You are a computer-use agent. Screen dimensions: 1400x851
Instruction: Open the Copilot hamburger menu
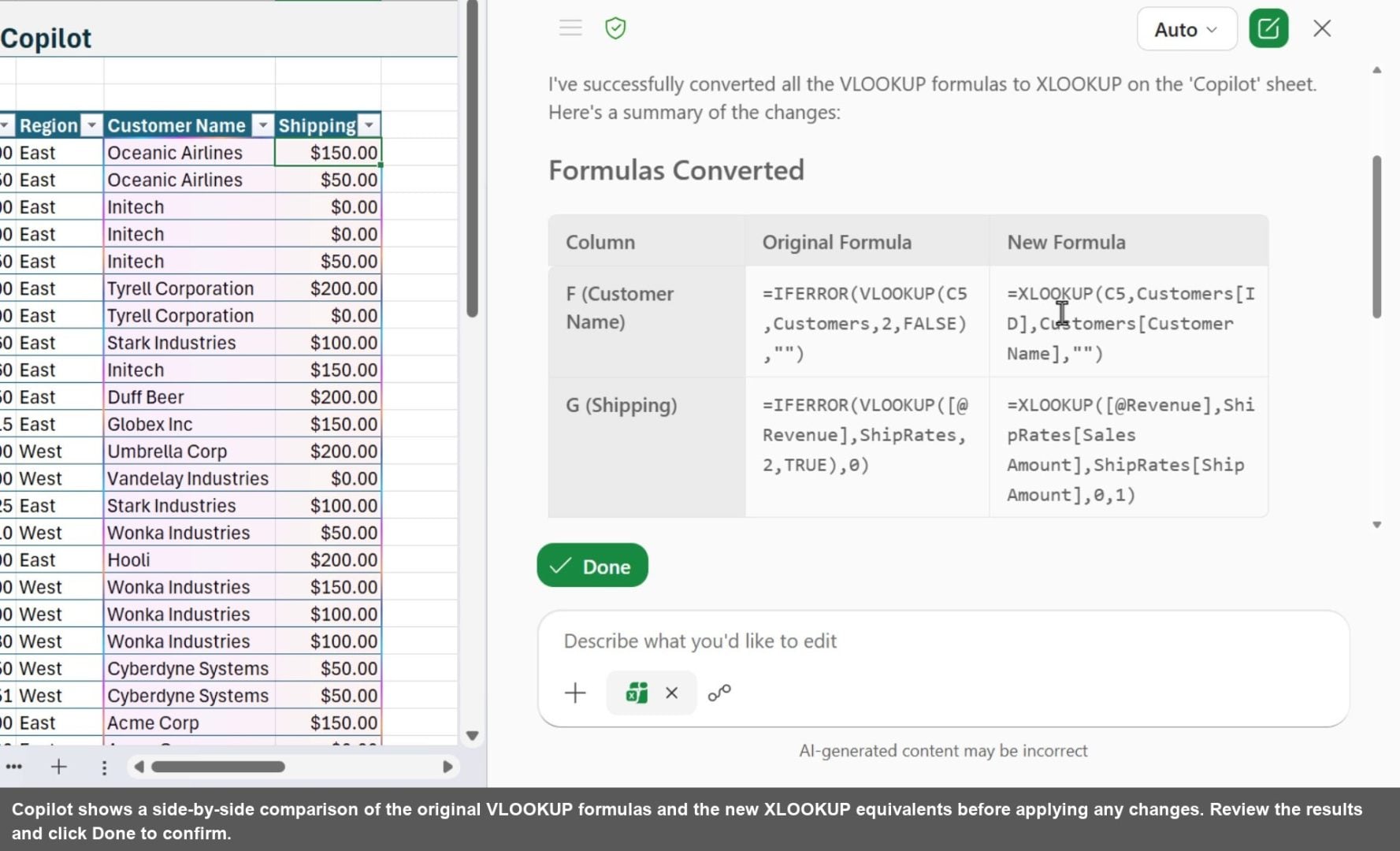[570, 28]
